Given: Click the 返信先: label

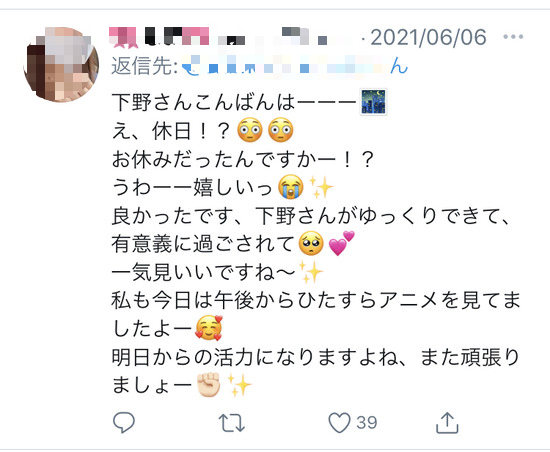Looking at the screenshot, I should tap(145, 66).
